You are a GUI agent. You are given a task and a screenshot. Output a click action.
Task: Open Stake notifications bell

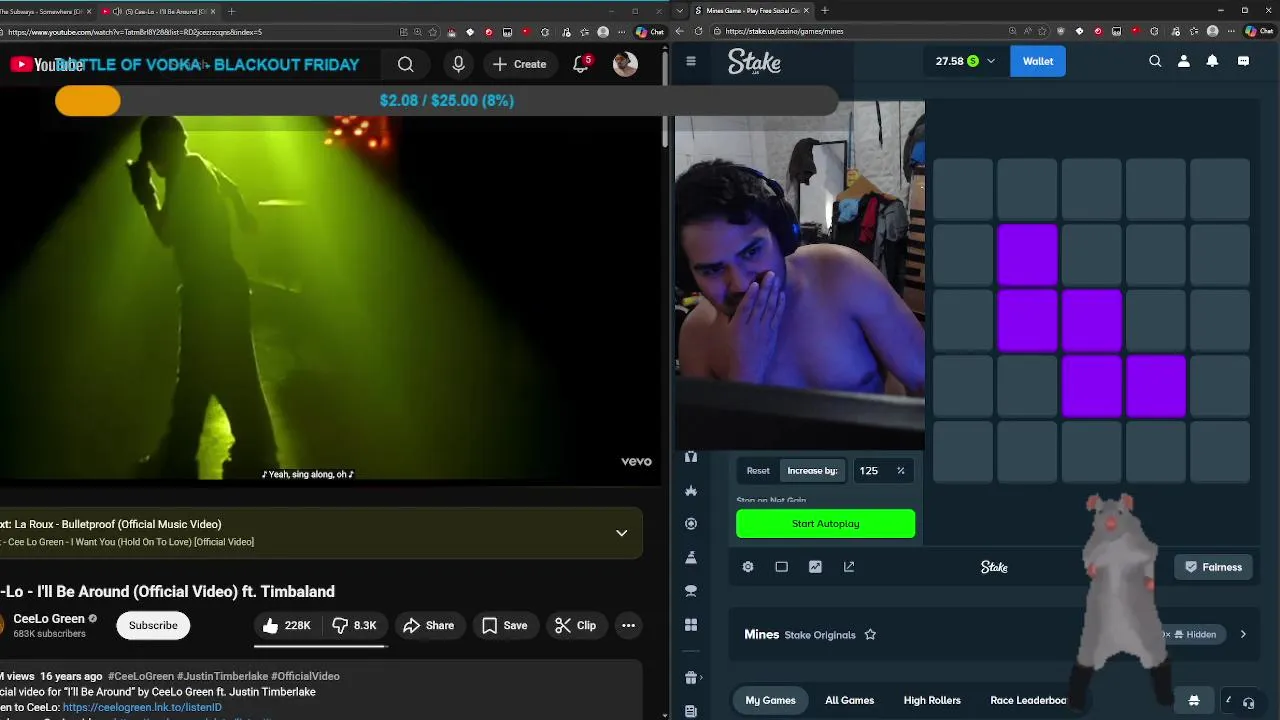[x=1212, y=61]
